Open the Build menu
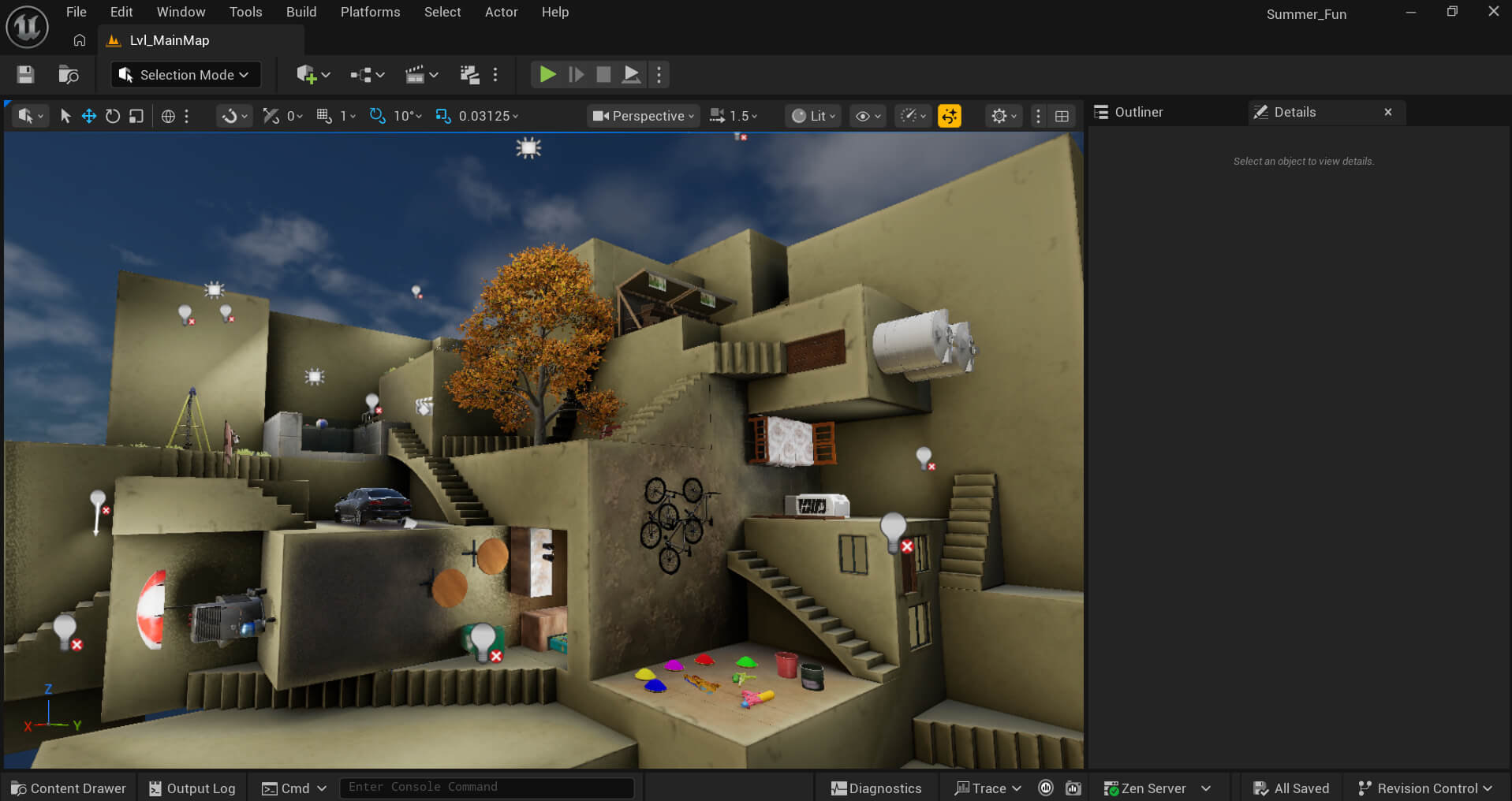 [x=301, y=12]
